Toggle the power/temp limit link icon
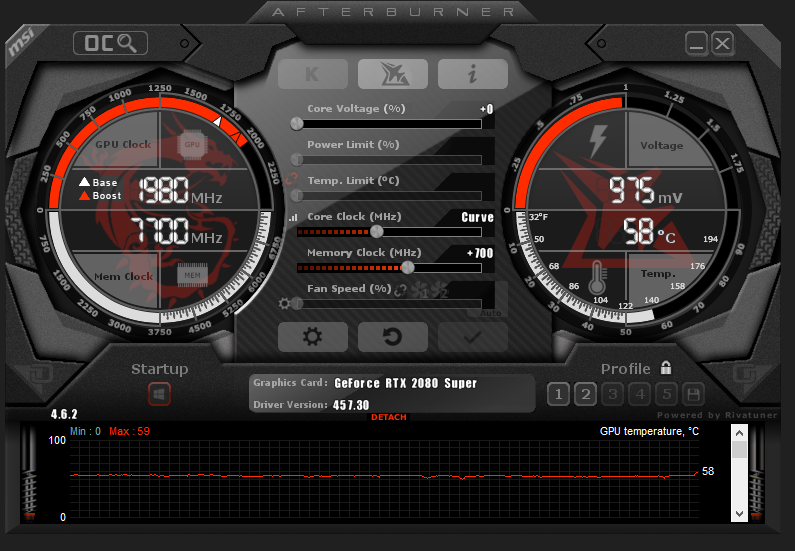Viewport: 795px width, 551px height. pos(292,178)
